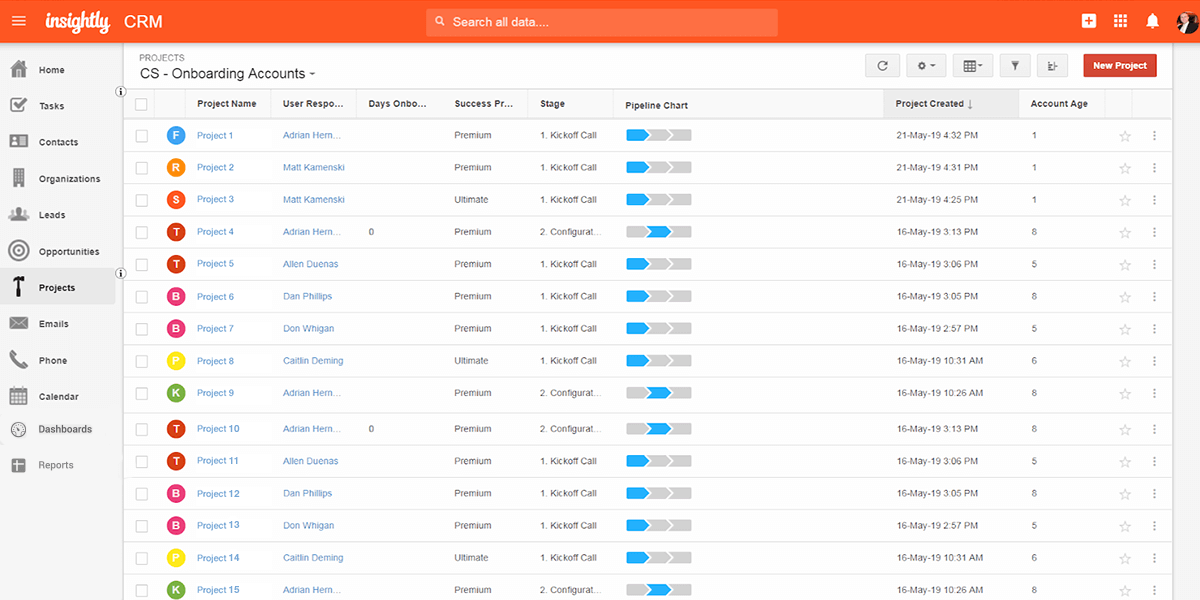This screenshot has height=600, width=1200.
Task: Click the export/report icon beside the filter
Action: (1052, 64)
